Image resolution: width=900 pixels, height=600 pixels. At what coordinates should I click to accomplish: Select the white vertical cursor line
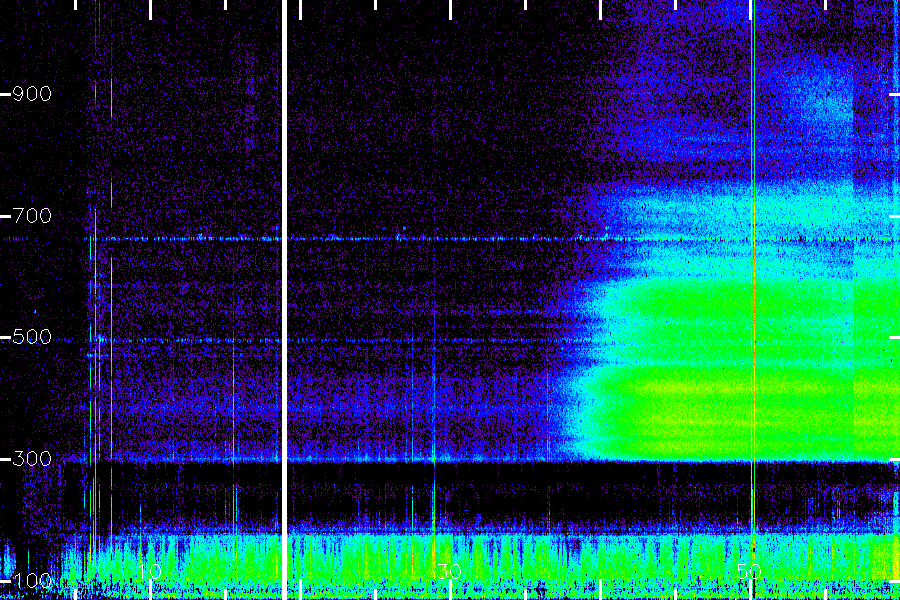pos(284,300)
